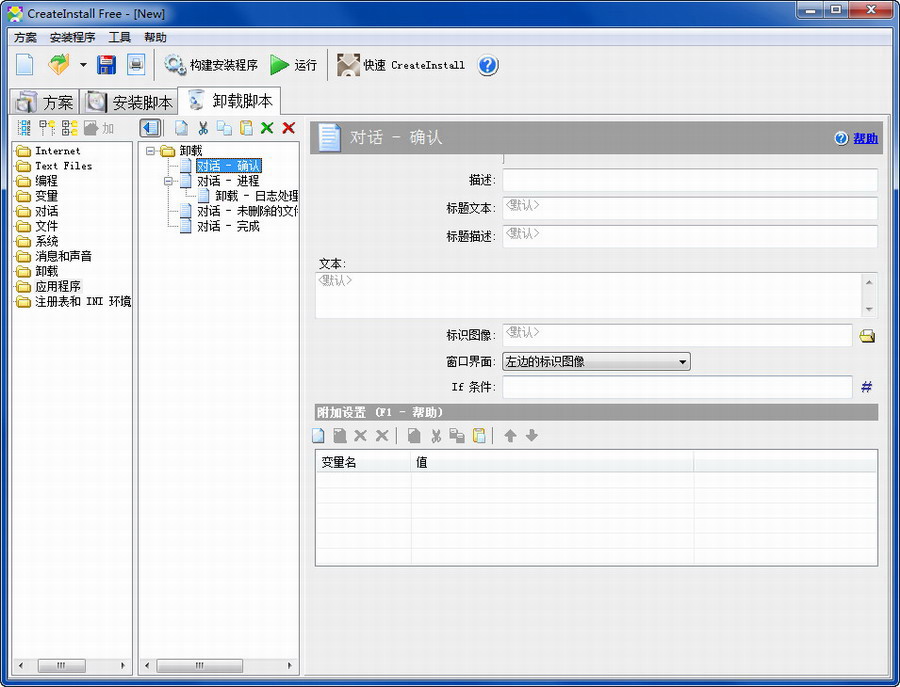Select 对话 - 未删除的文件 tree item
The image size is (900, 687).
click(x=247, y=211)
